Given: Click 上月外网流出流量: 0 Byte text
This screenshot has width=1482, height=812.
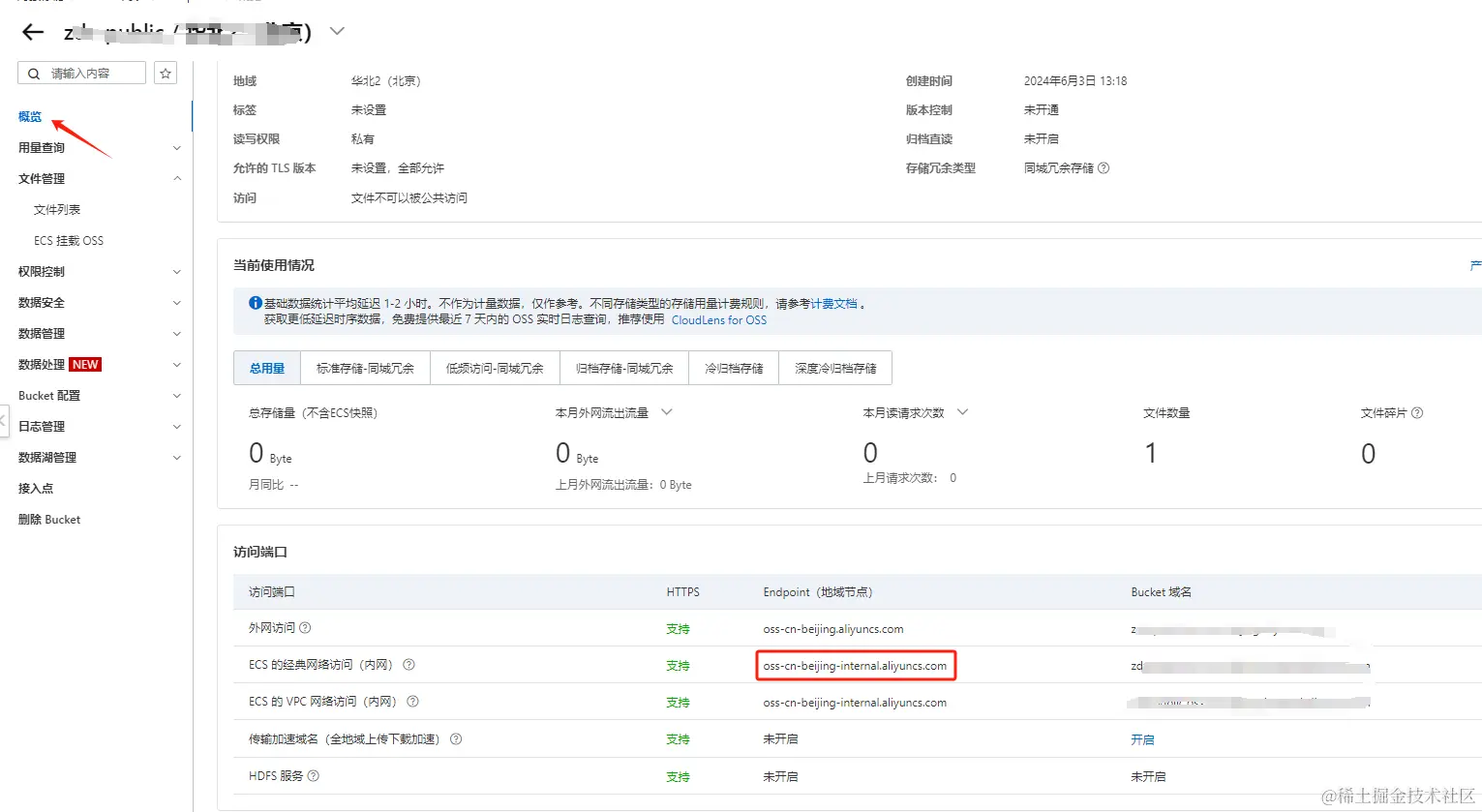Looking at the screenshot, I should 623,485.
